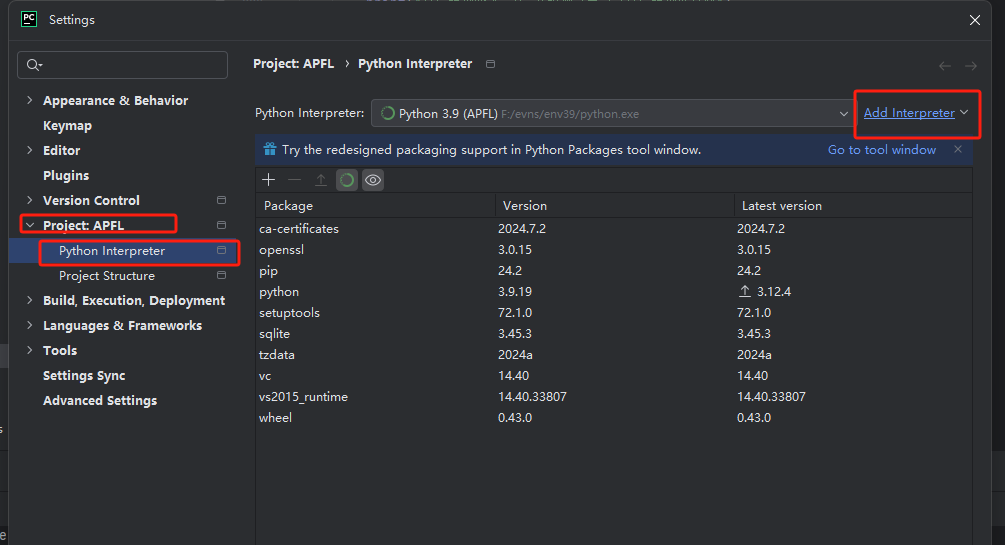Sort by Latest version column header

(x=852, y=206)
